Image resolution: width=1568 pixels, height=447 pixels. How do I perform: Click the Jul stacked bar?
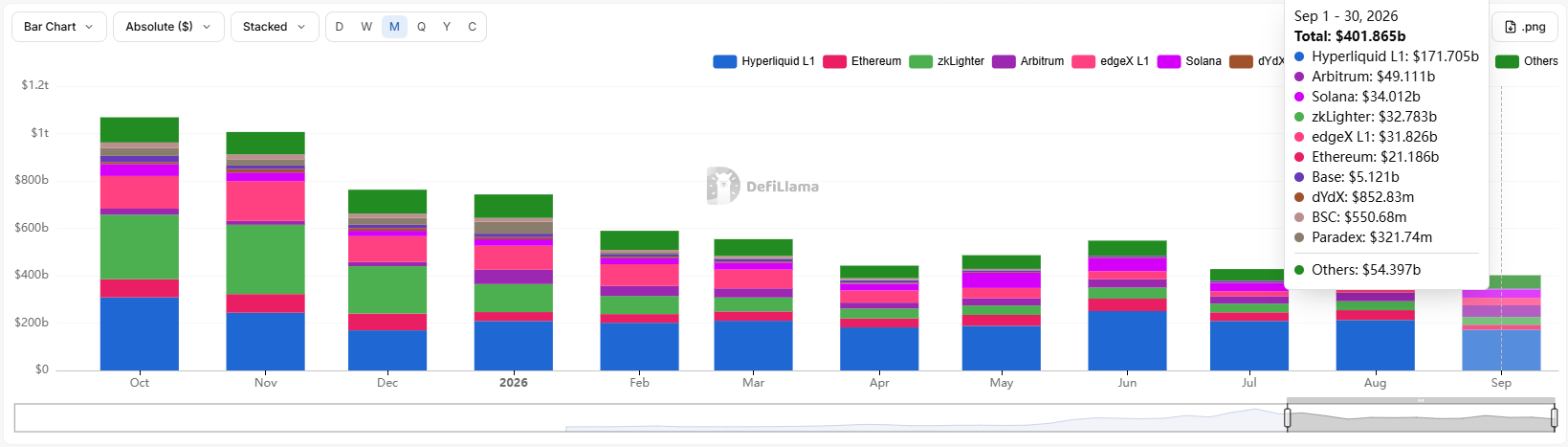point(1249,320)
